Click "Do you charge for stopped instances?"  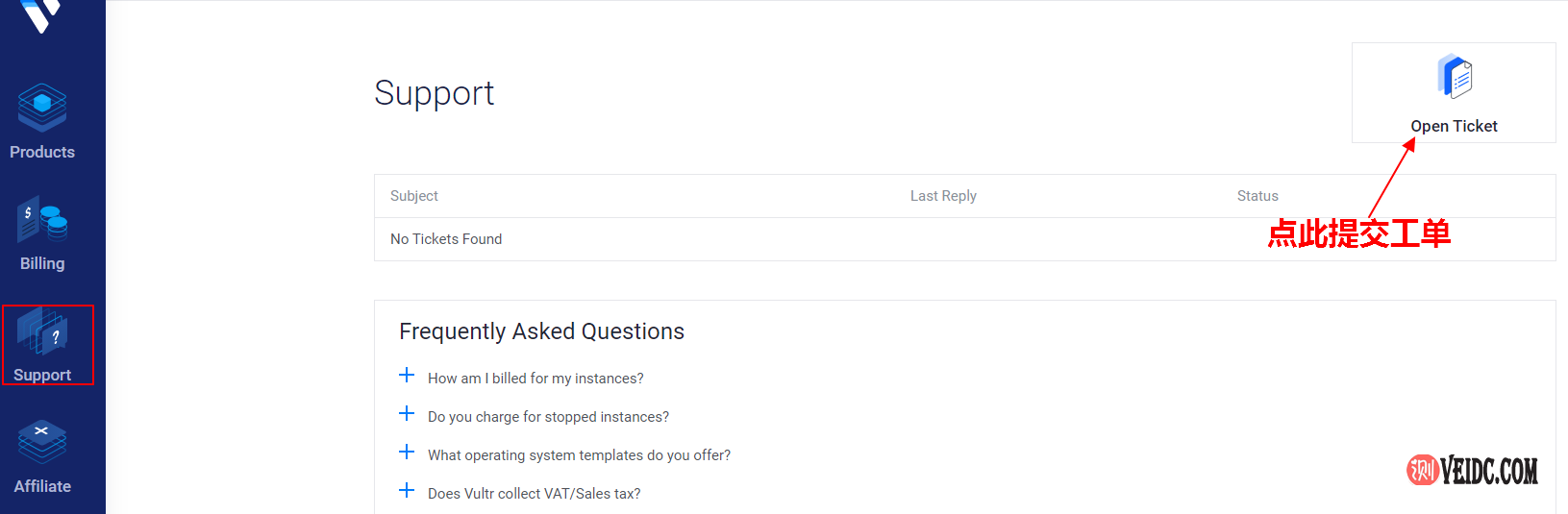tap(548, 417)
